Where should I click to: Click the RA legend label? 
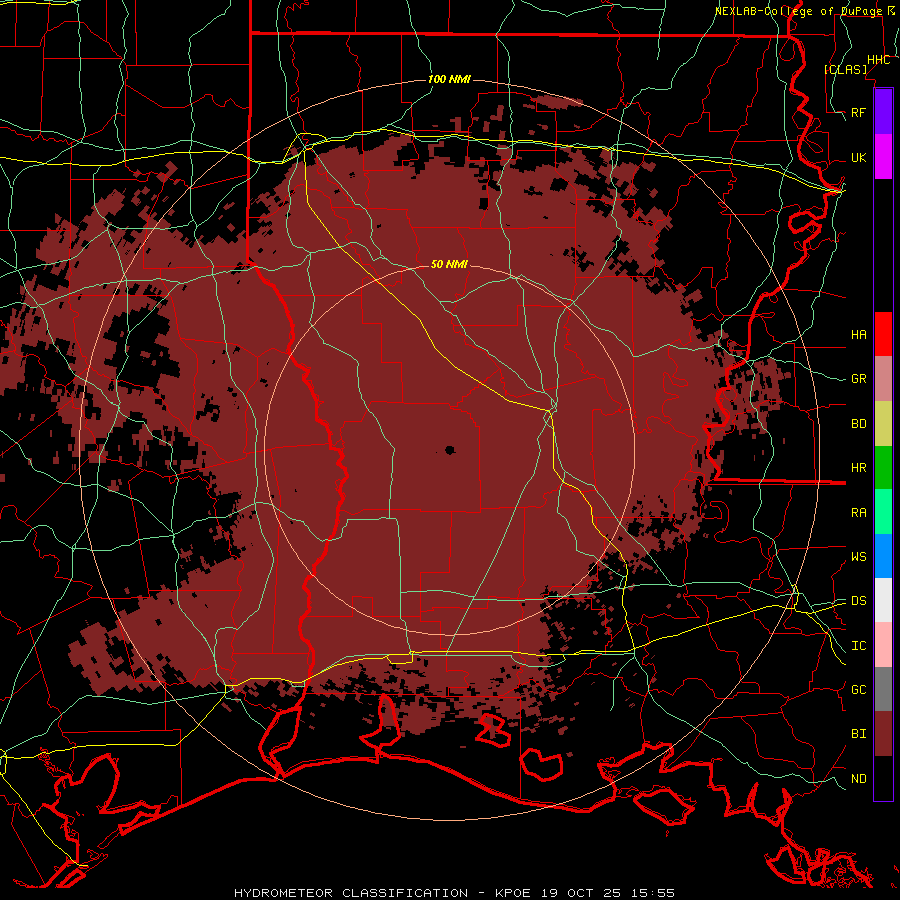[858, 513]
